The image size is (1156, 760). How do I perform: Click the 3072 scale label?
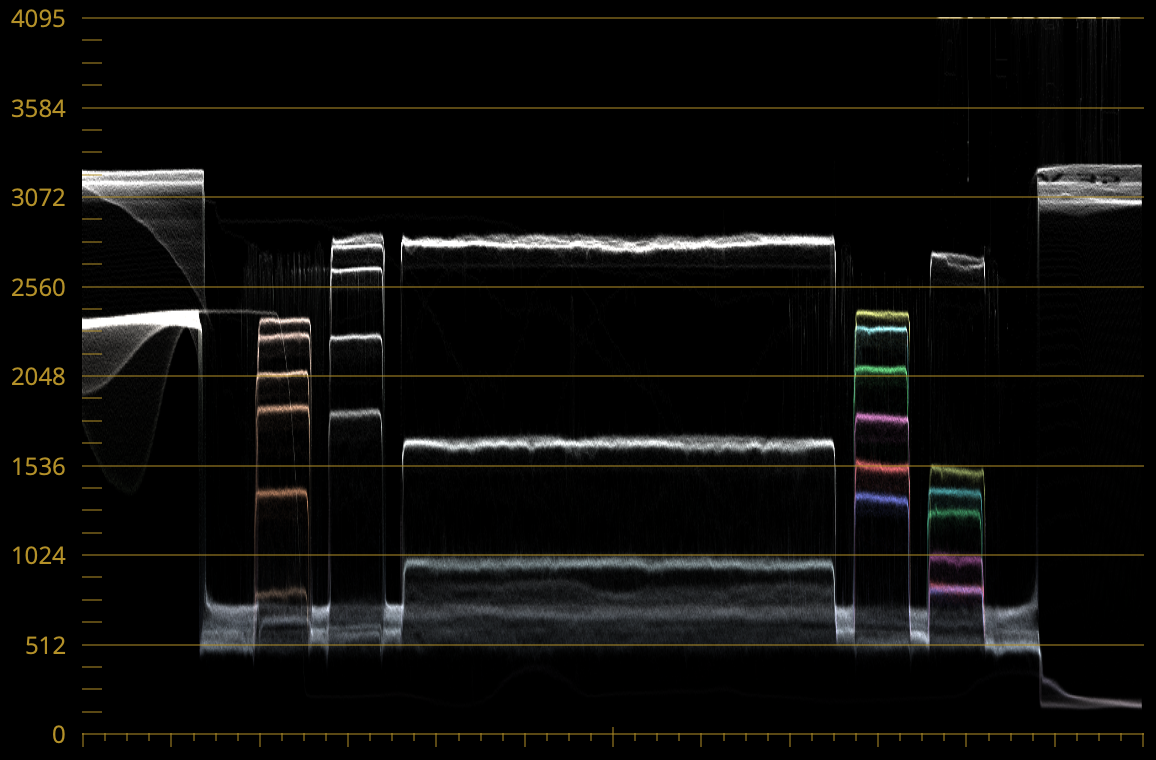[x=37, y=197]
